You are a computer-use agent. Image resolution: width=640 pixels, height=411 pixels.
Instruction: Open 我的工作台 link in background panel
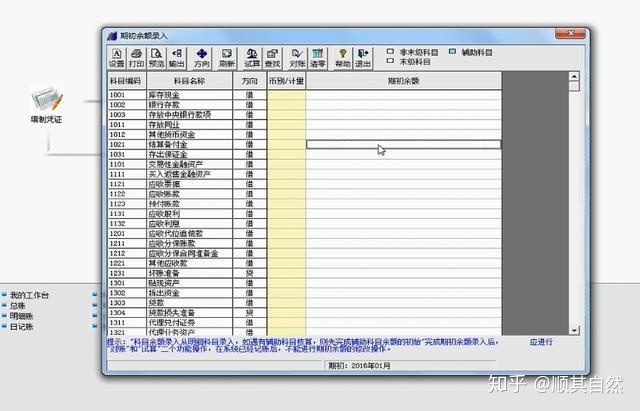[29, 295]
